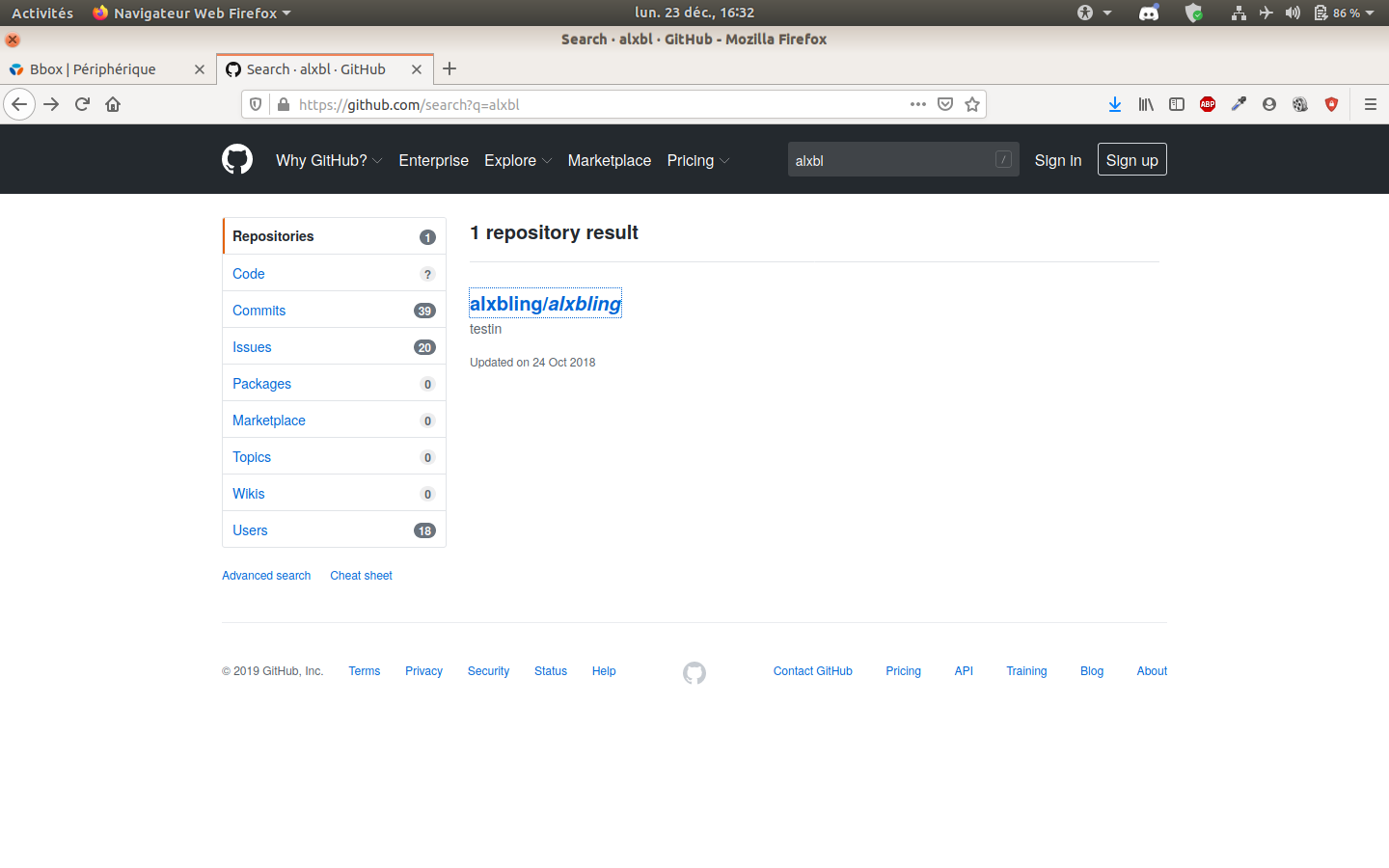Go back to previous page arrow
The image size is (1389, 868).
click(19, 104)
